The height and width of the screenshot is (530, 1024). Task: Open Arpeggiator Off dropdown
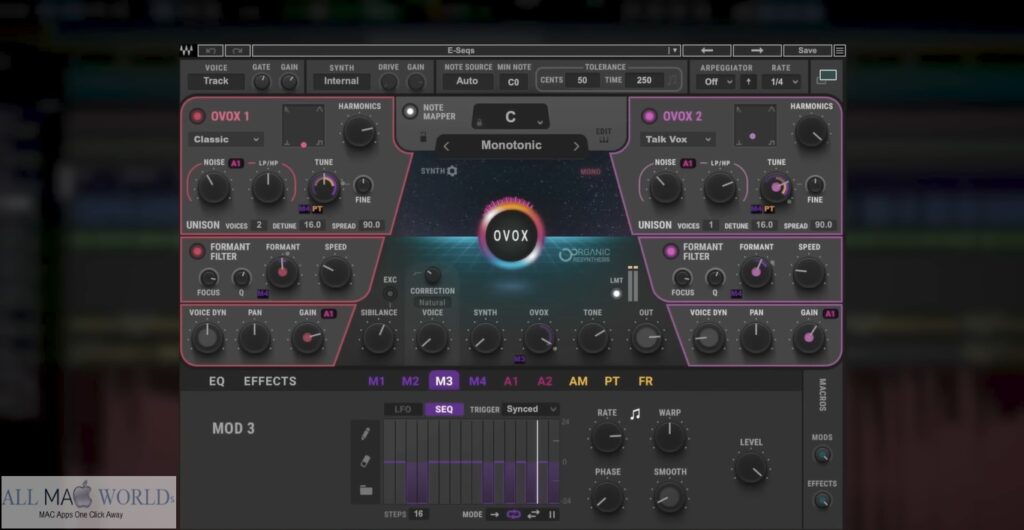pyautogui.click(x=716, y=82)
